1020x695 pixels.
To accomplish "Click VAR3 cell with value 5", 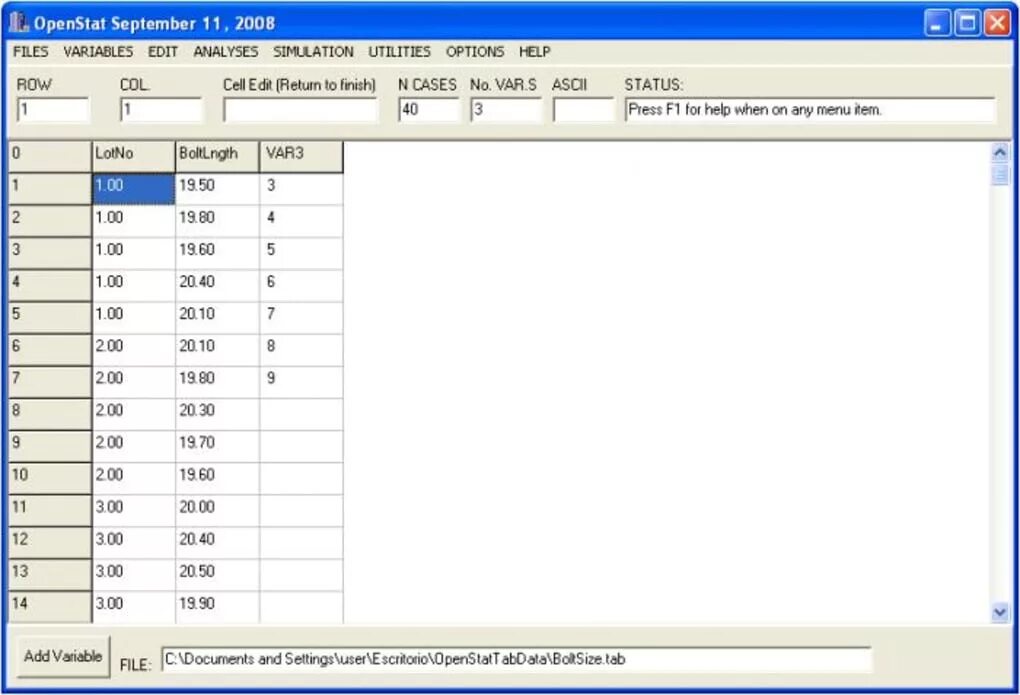I will click(x=301, y=253).
